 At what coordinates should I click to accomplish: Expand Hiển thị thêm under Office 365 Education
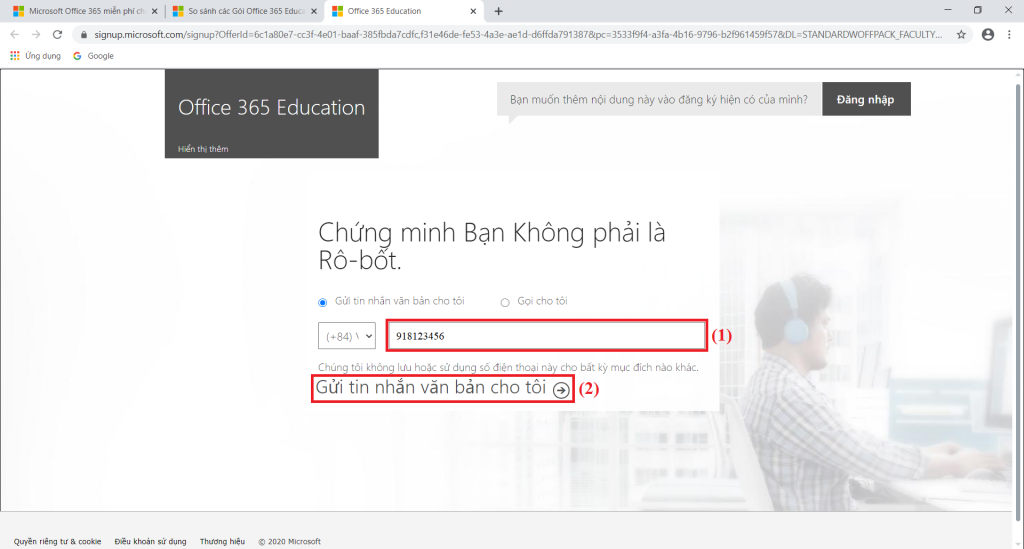point(203,149)
